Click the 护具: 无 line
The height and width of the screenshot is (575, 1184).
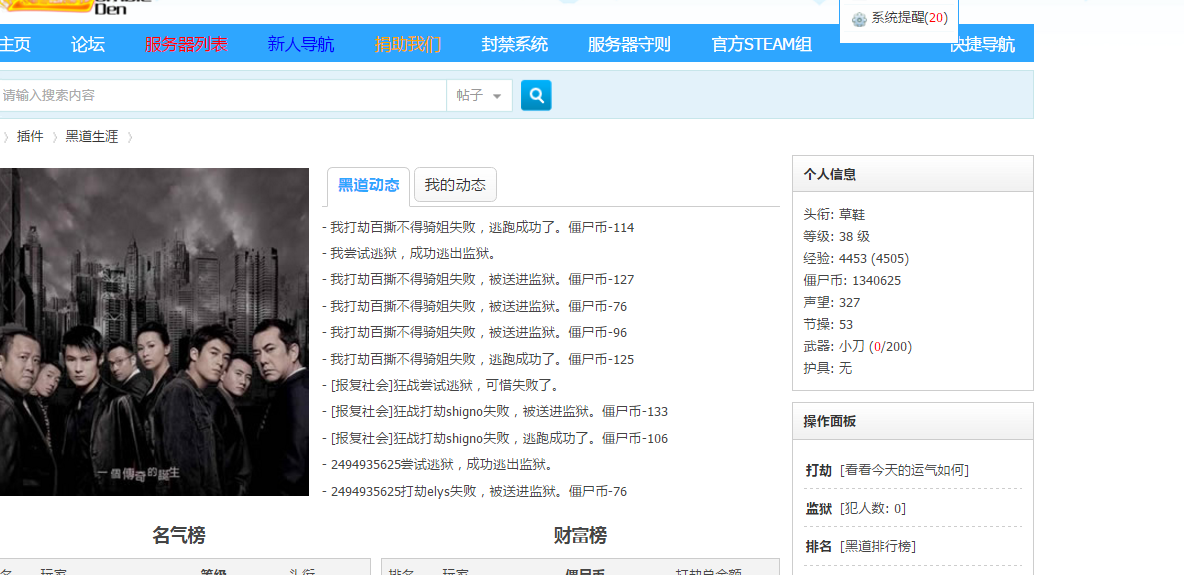click(828, 368)
